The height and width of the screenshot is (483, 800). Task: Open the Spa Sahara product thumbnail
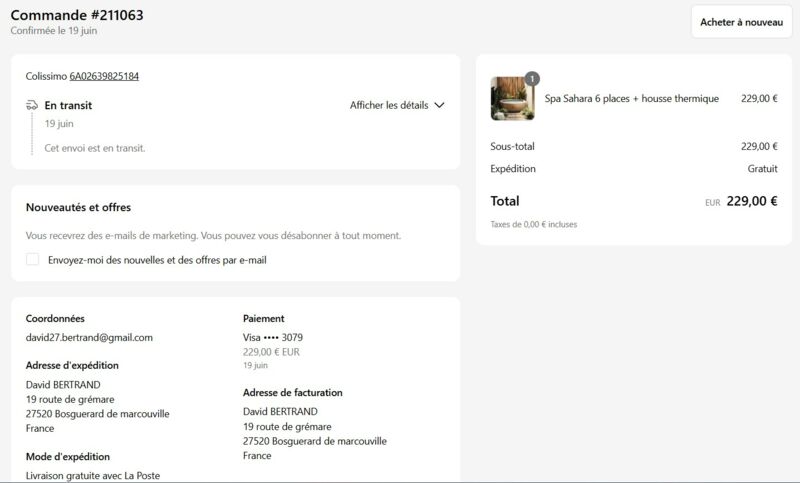pyautogui.click(x=512, y=98)
